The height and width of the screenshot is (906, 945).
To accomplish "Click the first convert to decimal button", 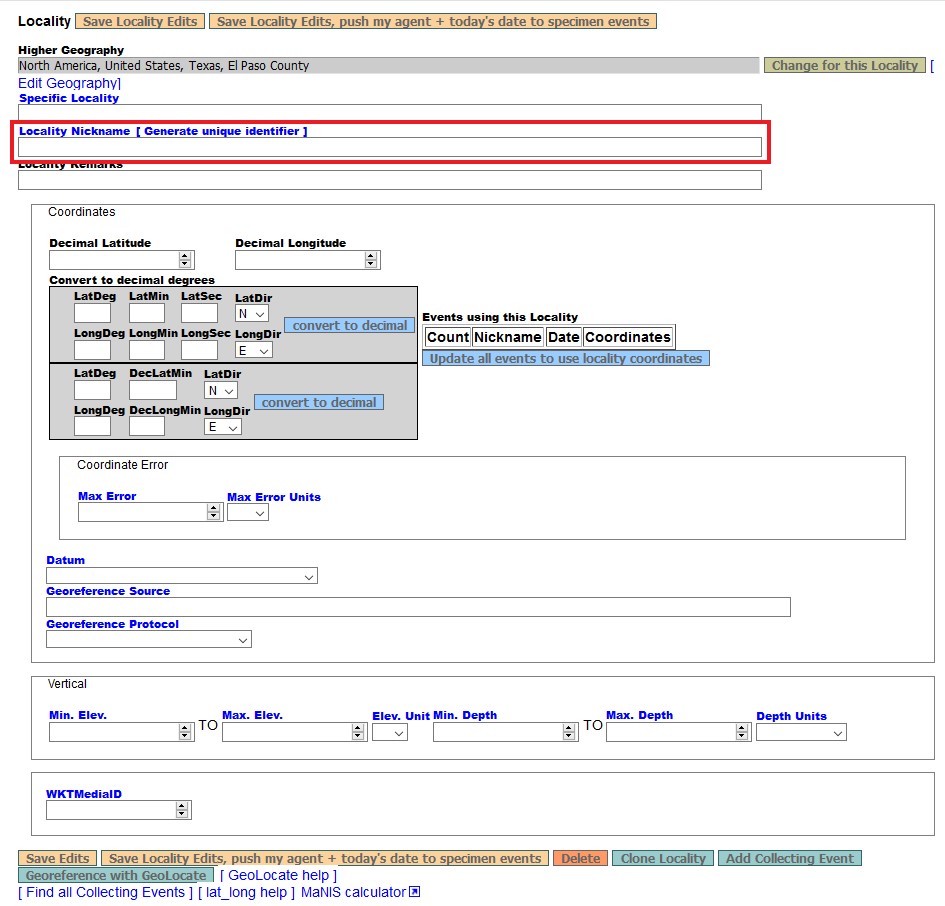I will pos(348,325).
